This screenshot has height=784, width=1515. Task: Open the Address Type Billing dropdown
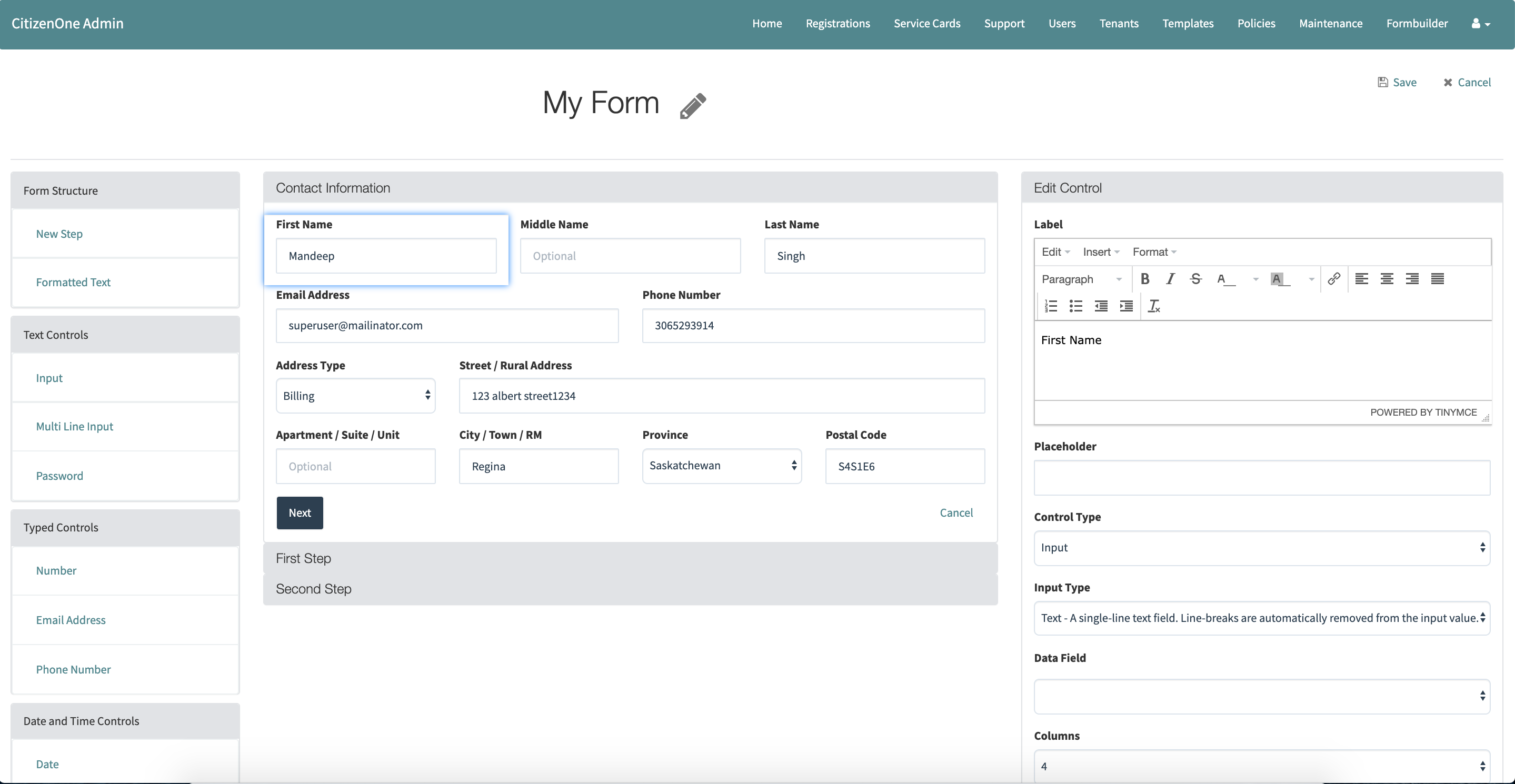point(355,396)
